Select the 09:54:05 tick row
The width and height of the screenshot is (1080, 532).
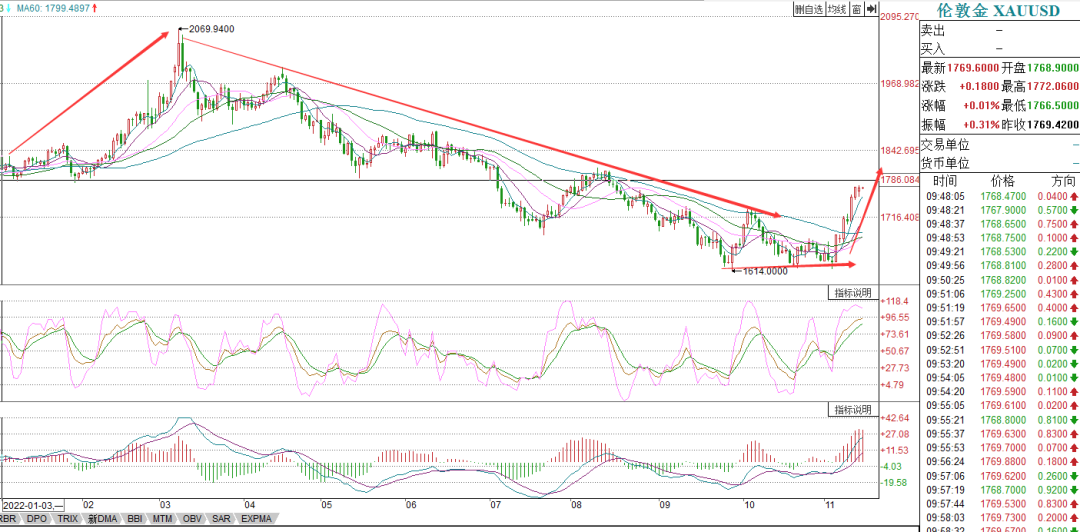[999, 377]
